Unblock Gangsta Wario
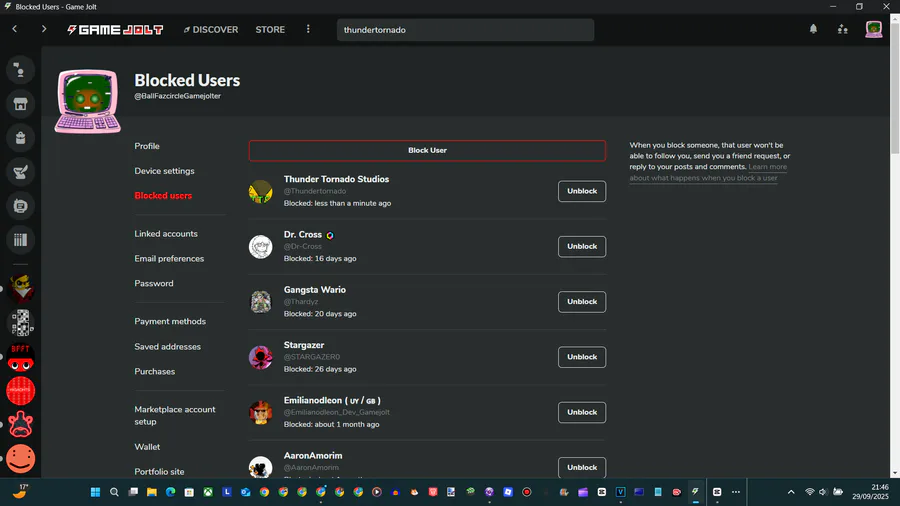900x506 pixels. (x=581, y=302)
